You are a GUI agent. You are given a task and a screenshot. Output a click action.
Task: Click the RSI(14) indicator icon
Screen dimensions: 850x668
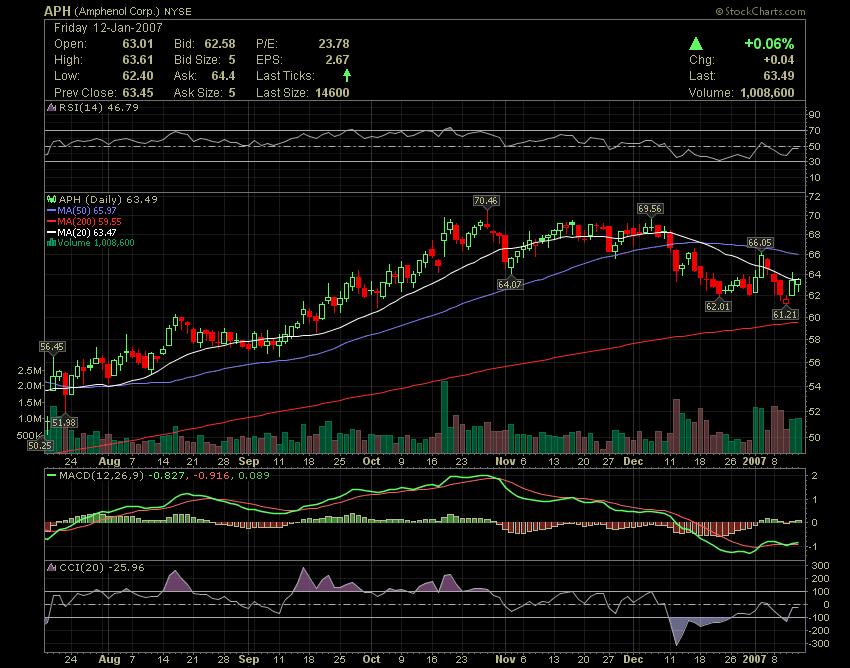(x=52, y=107)
